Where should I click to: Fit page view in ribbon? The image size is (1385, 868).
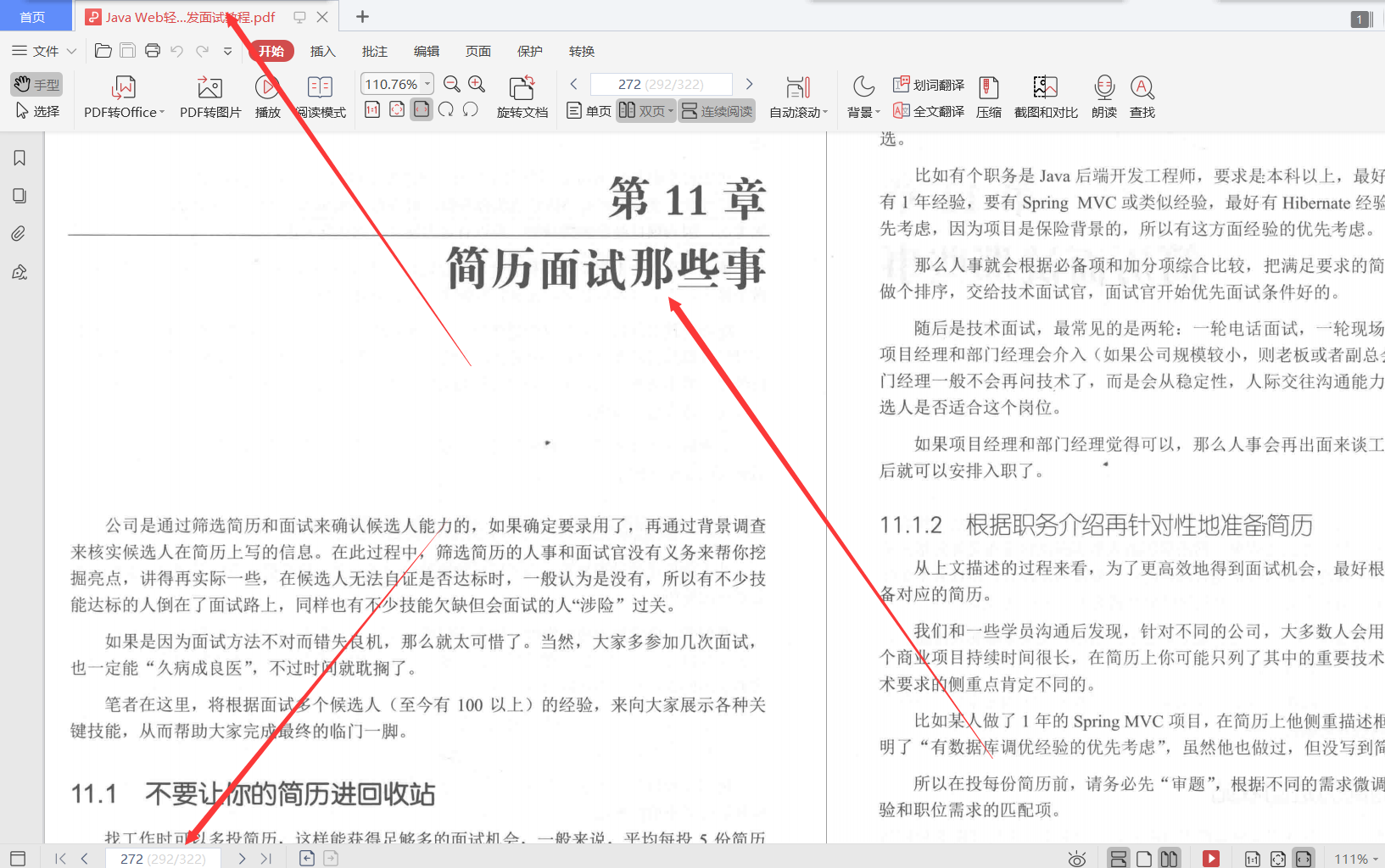point(397,109)
